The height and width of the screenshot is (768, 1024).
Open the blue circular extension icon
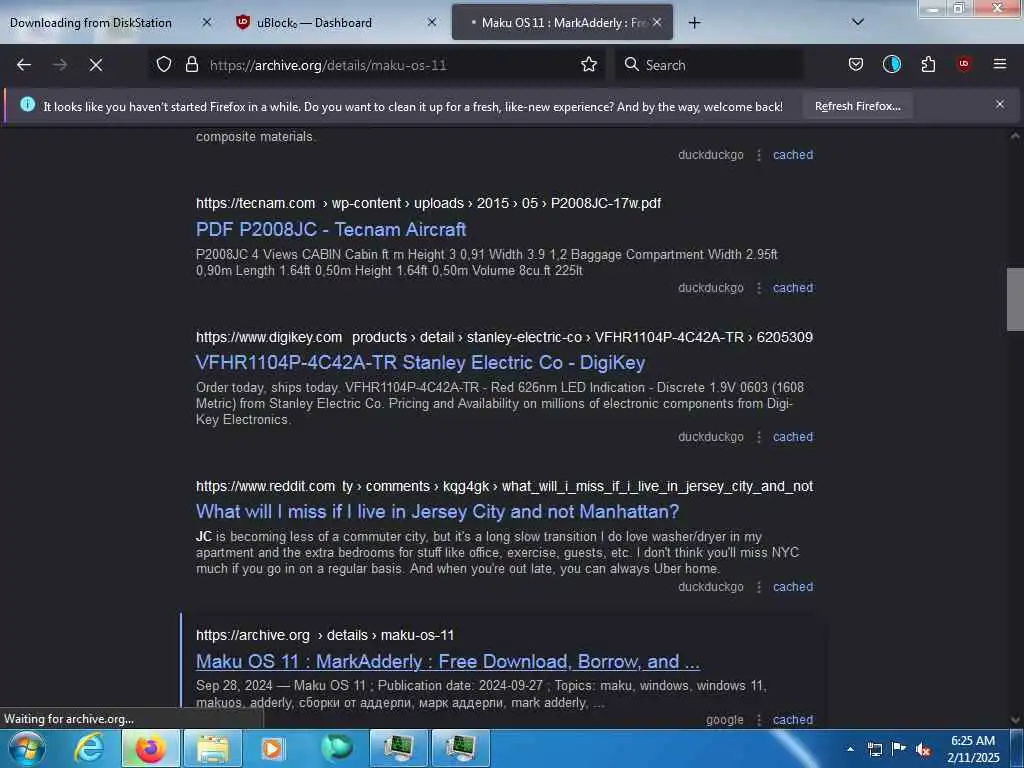891,64
